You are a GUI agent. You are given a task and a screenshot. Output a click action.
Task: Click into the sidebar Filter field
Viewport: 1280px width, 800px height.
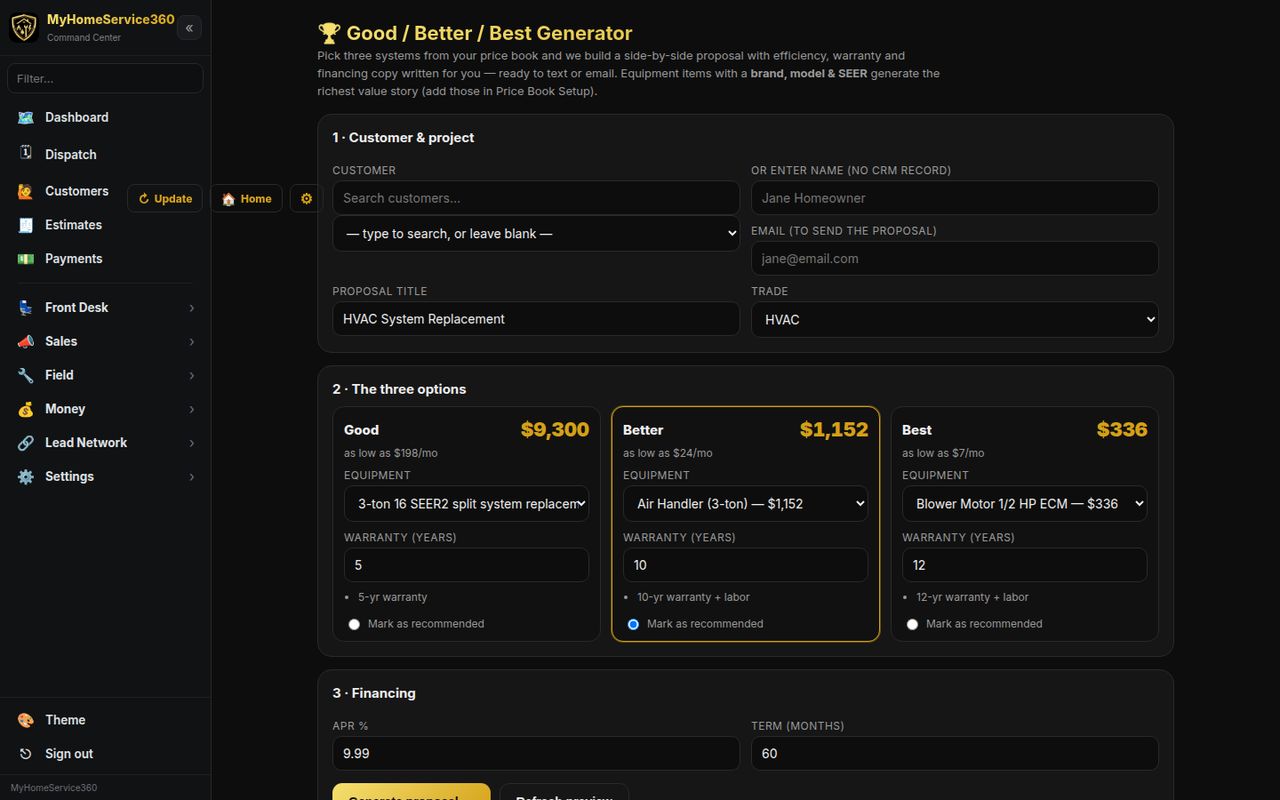pos(105,78)
